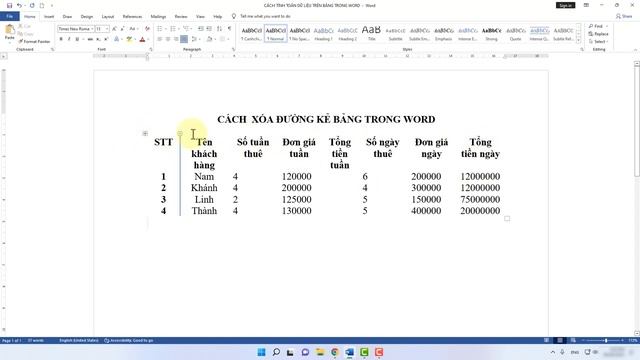Screen dimensions: 640x360
Task: Increase font size with grow icon
Action: tap(114, 29)
